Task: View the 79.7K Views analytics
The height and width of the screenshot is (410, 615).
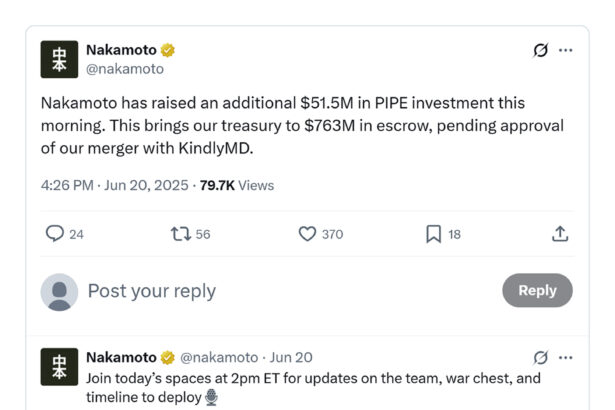Action: tap(237, 185)
